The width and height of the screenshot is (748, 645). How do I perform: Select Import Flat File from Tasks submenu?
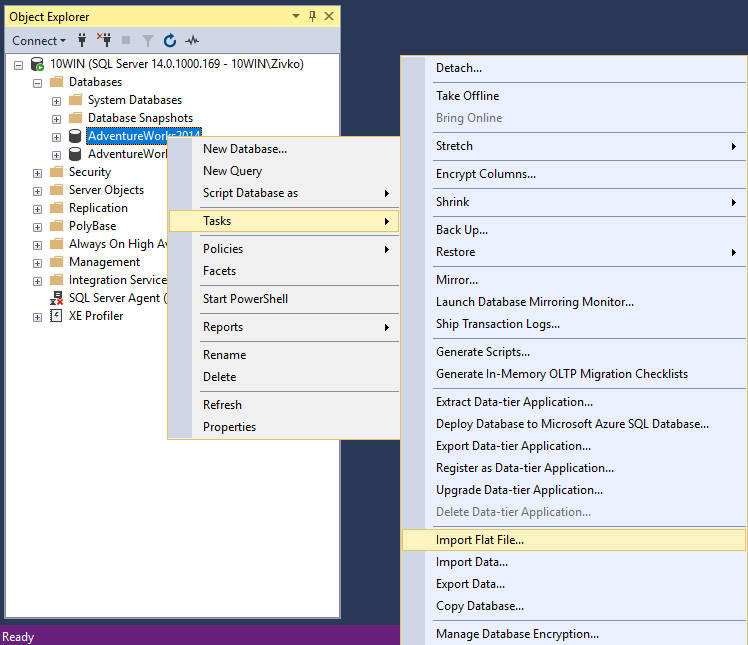(x=480, y=540)
